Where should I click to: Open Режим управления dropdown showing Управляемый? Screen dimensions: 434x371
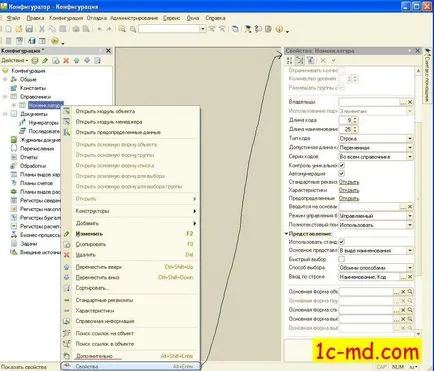click(410, 216)
